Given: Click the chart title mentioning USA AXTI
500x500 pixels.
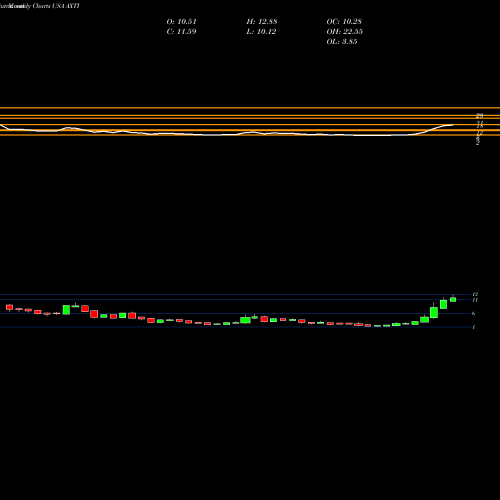Looking at the screenshot, I should (40, 6).
